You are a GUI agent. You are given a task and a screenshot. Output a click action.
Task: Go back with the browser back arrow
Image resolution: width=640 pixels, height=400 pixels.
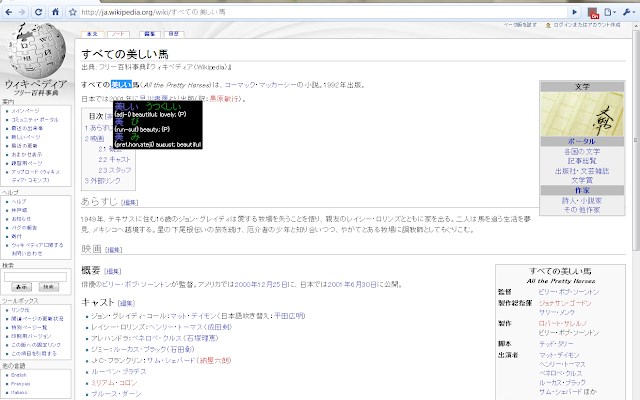pos(9,12)
